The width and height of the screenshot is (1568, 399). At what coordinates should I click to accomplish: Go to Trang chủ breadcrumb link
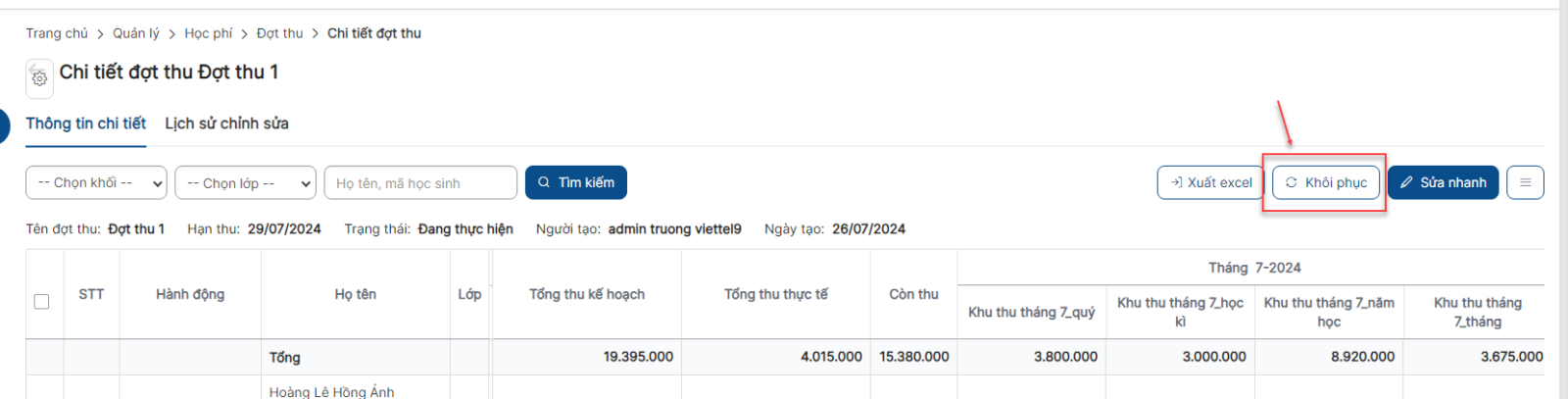(57, 33)
